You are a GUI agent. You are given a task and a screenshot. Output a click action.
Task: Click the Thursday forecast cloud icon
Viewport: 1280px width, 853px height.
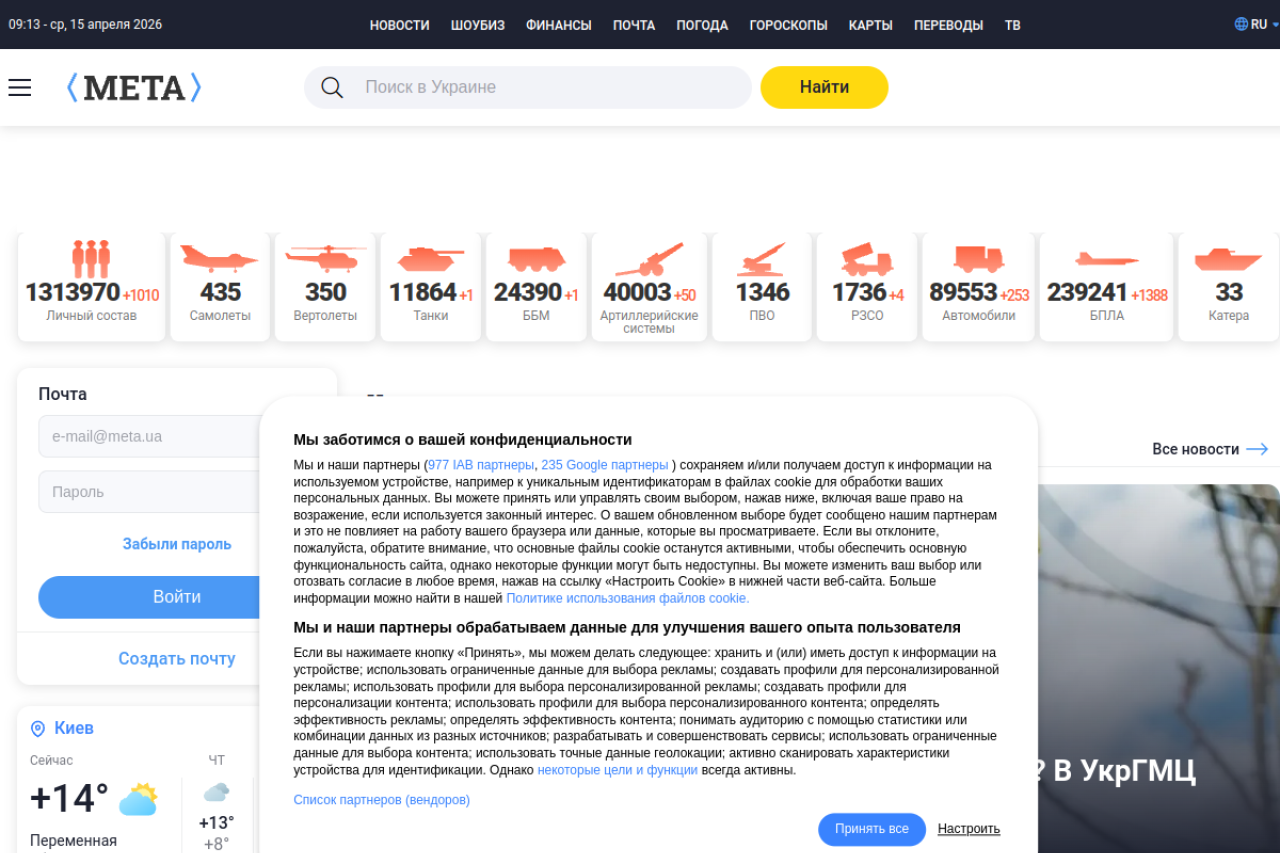click(216, 793)
